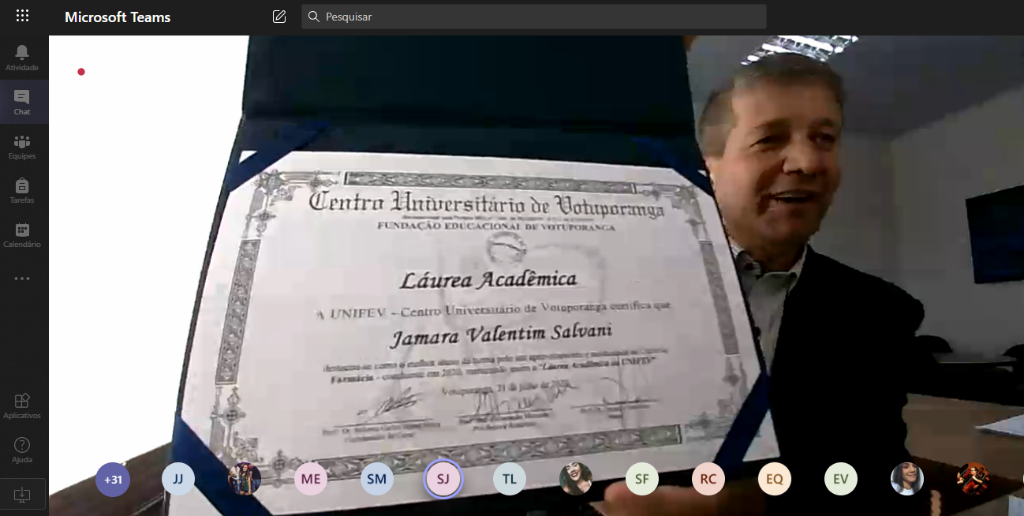
Task: Select participant avatar ME
Action: pos(311,479)
